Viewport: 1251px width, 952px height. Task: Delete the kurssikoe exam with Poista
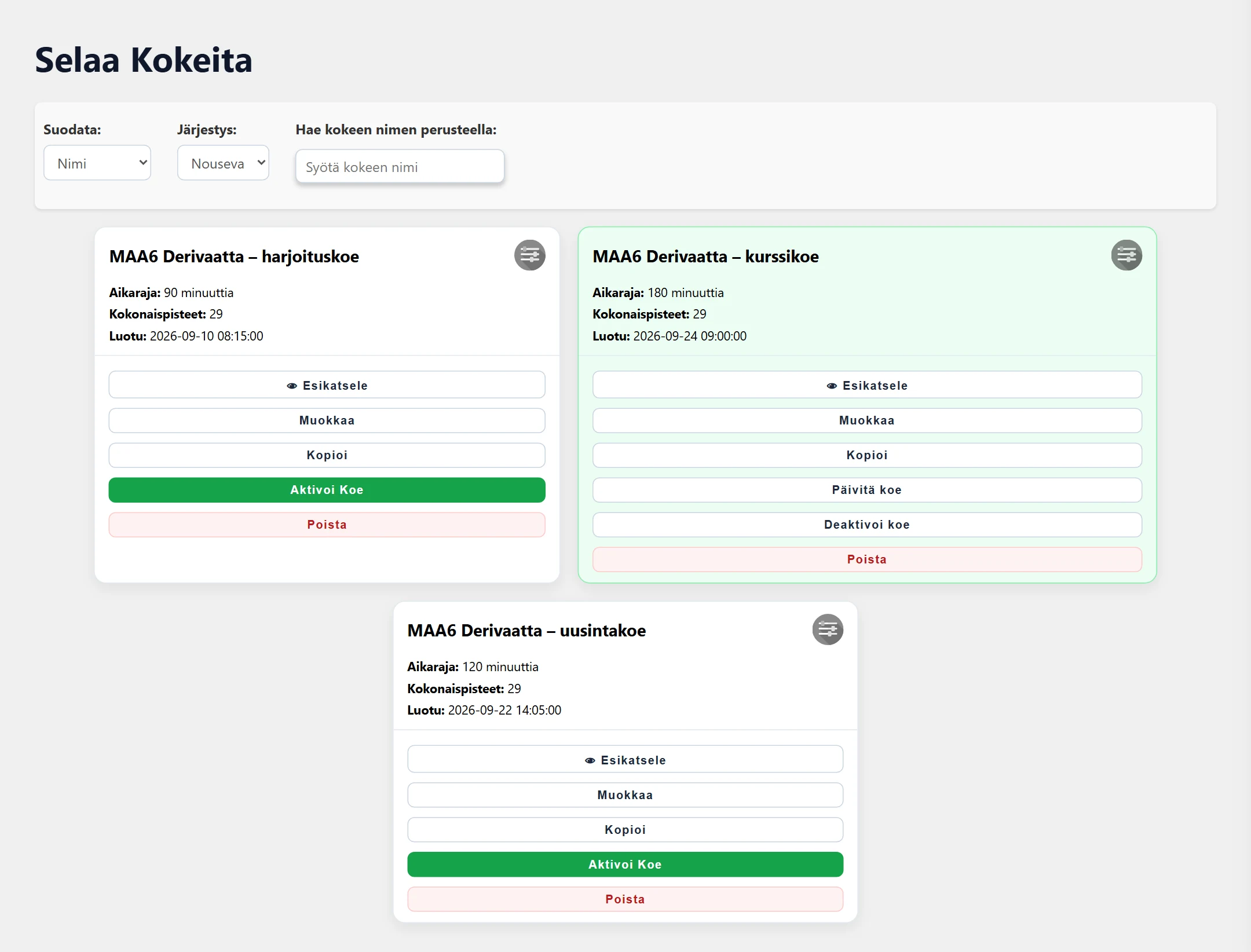(x=867, y=559)
